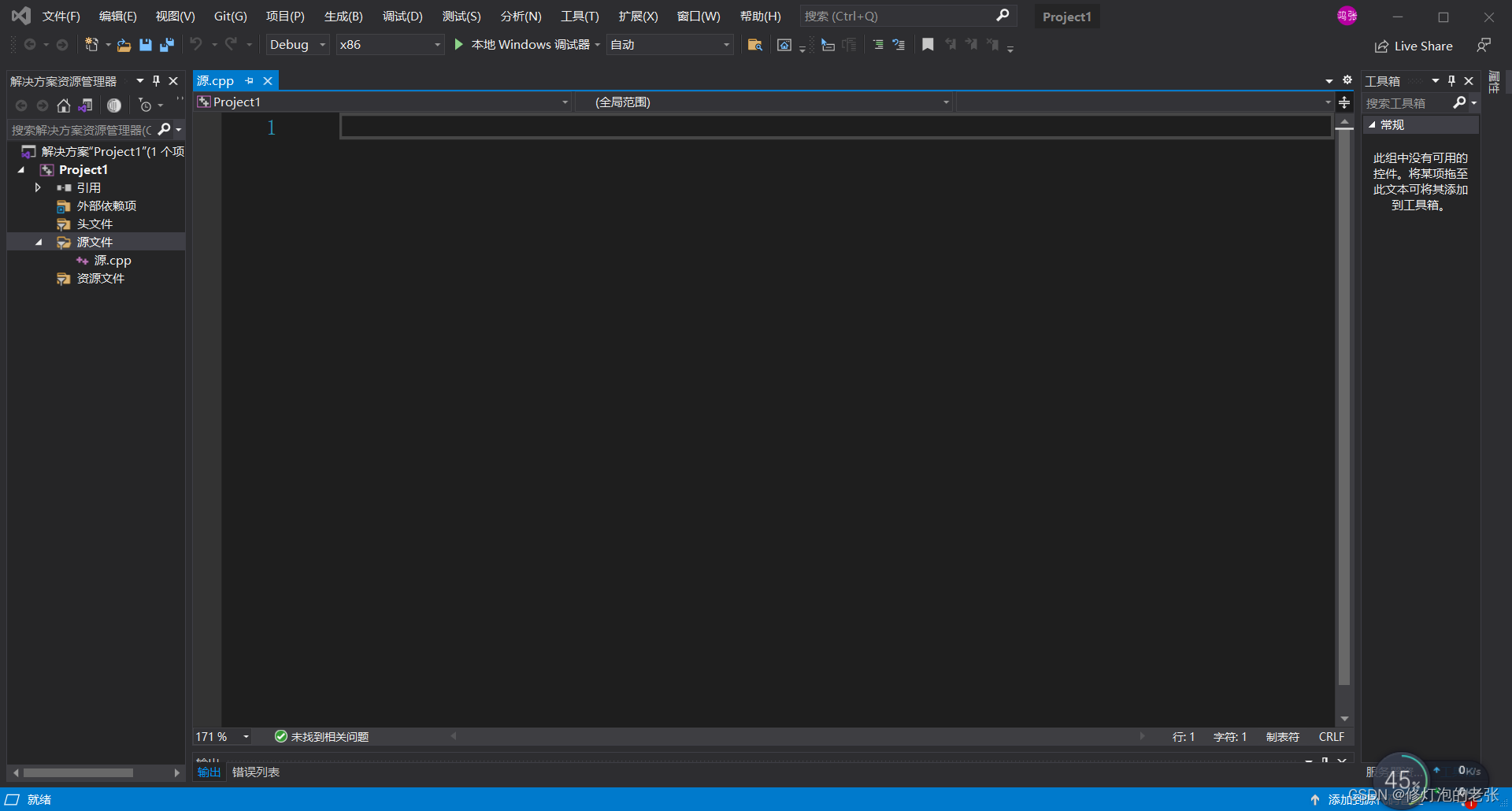
Task: Open the debugger target dropdown arrow
Action: point(598,45)
